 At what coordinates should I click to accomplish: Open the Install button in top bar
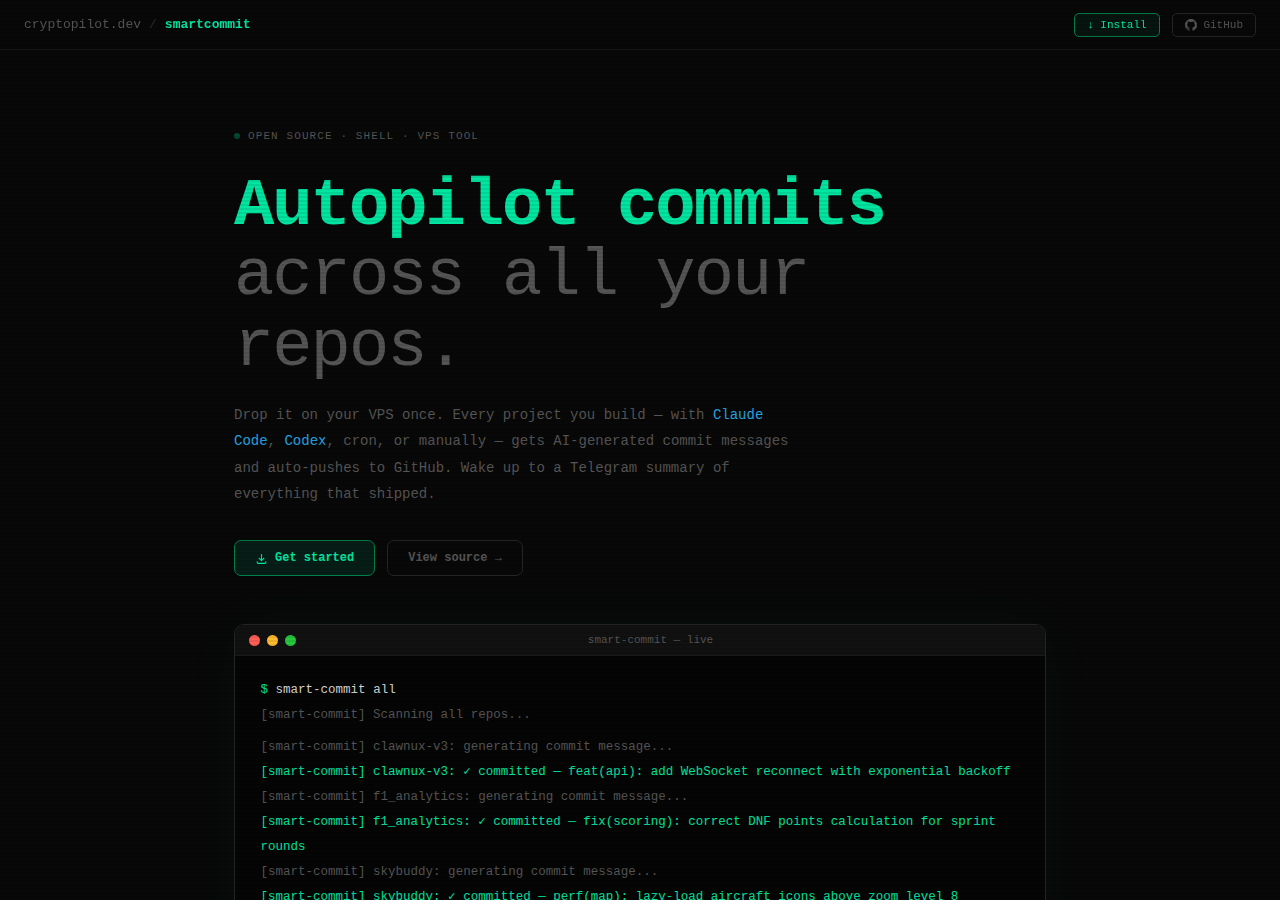tap(1116, 24)
